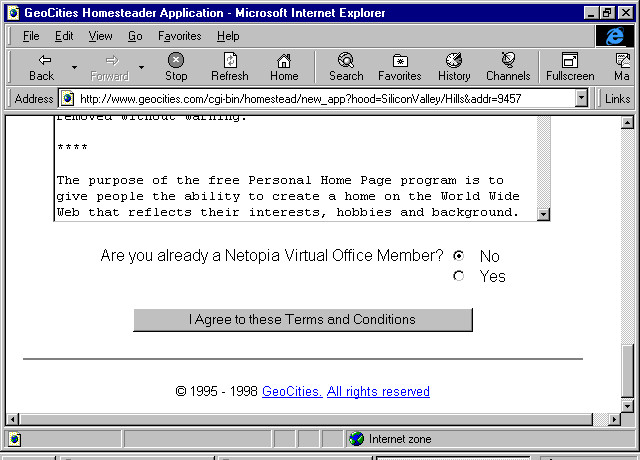640x460 pixels.
Task: Click the Forward toolbar arrow icon
Action: pyautogui.click(x=112, y=60)
